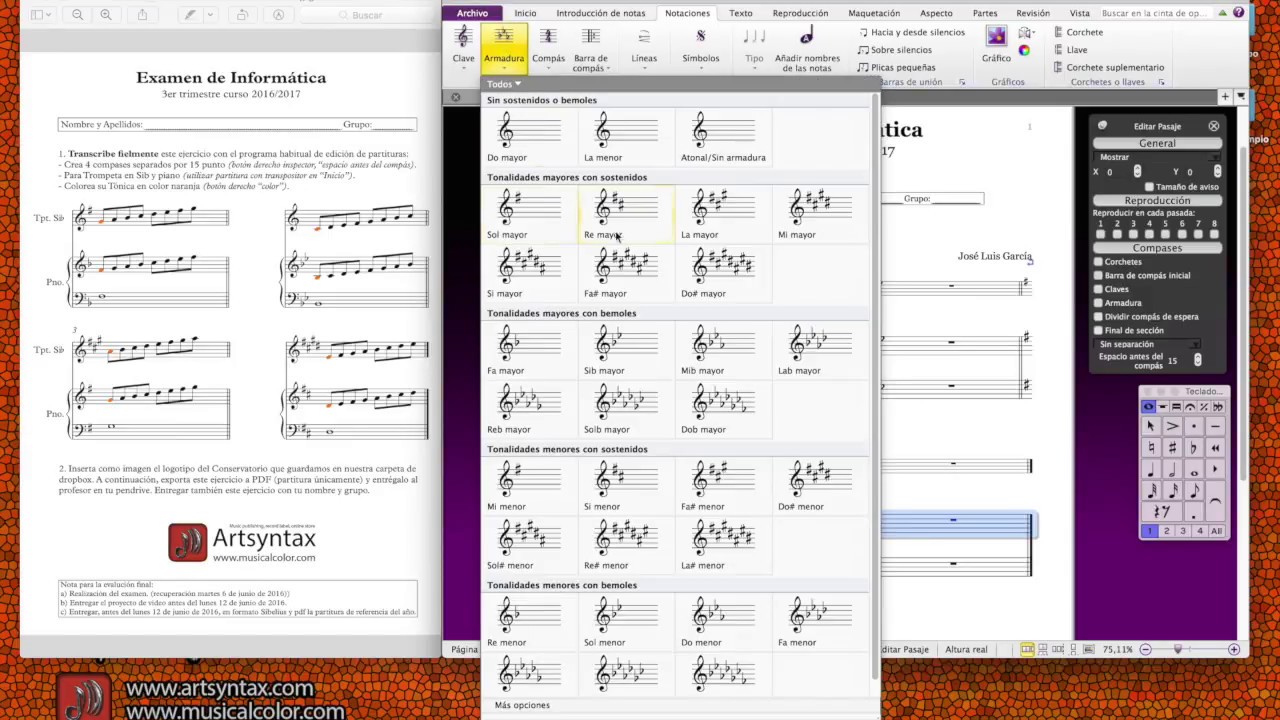The height and width of the screenshot is (720, 1280).
Task: Click zoom in magnifier in Preview toolbar
Action: [x=105, y=15]
